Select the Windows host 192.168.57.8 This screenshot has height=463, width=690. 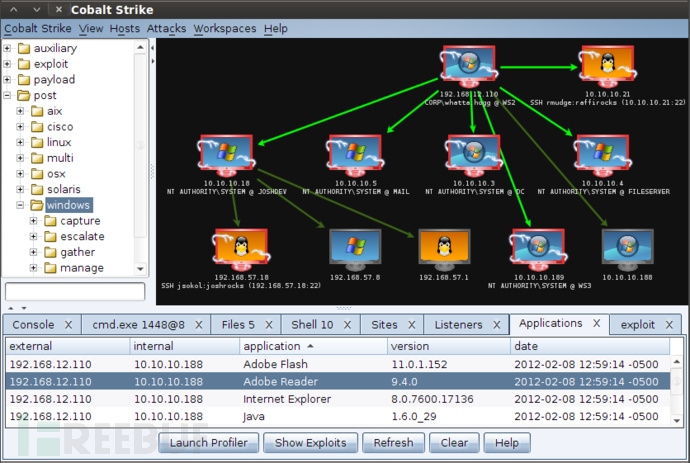355,249
